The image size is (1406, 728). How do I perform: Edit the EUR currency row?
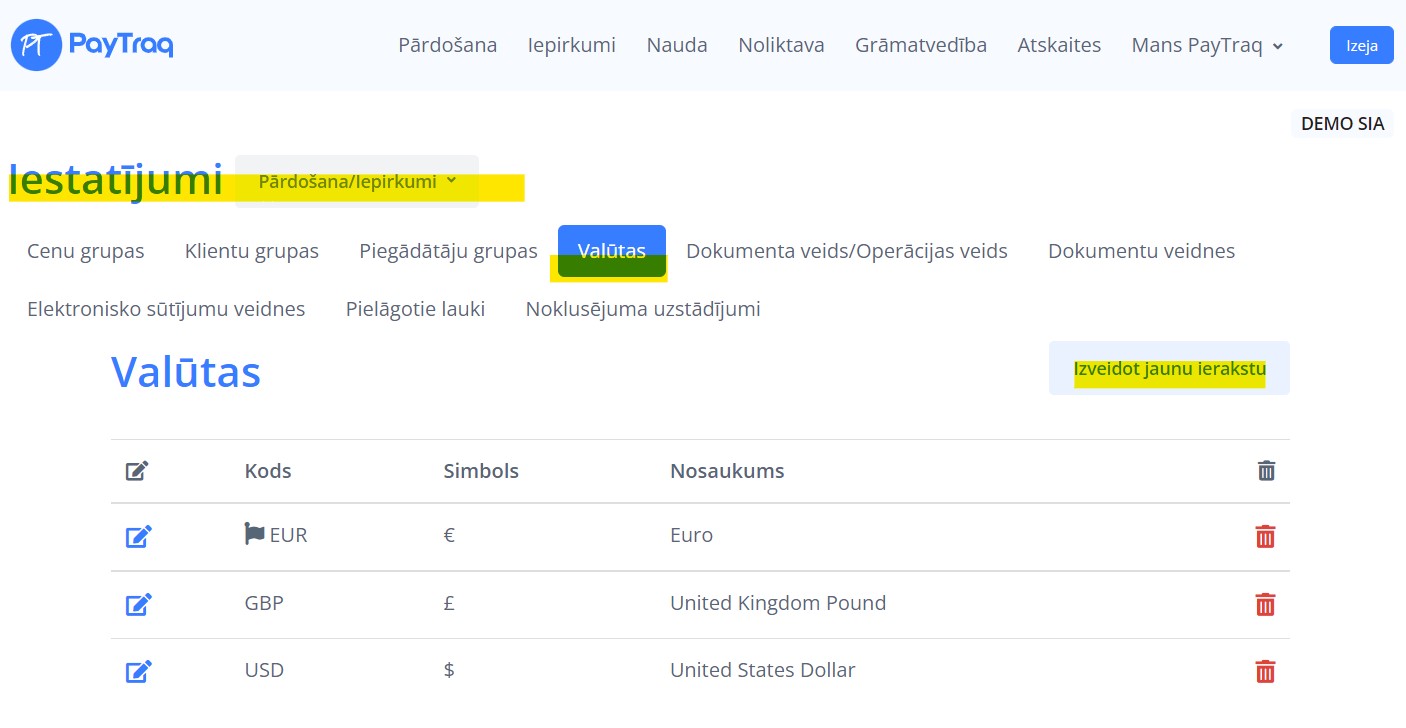click(138, 537)
